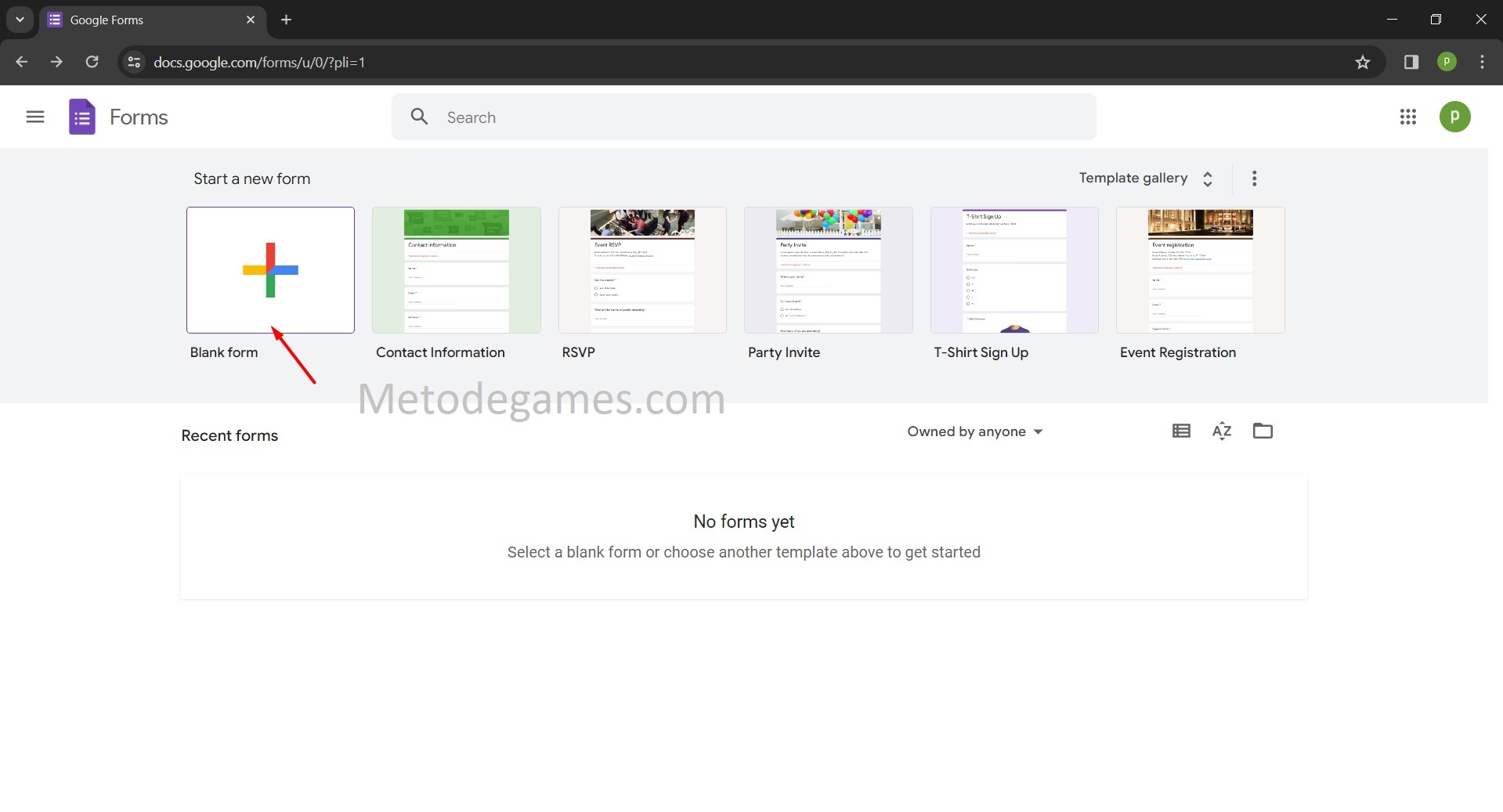Image resolution: width=1503 pixels, height=812 pixels.
Task: Open the Chrome three-dot menu
Action: (x=1482, y=62)
